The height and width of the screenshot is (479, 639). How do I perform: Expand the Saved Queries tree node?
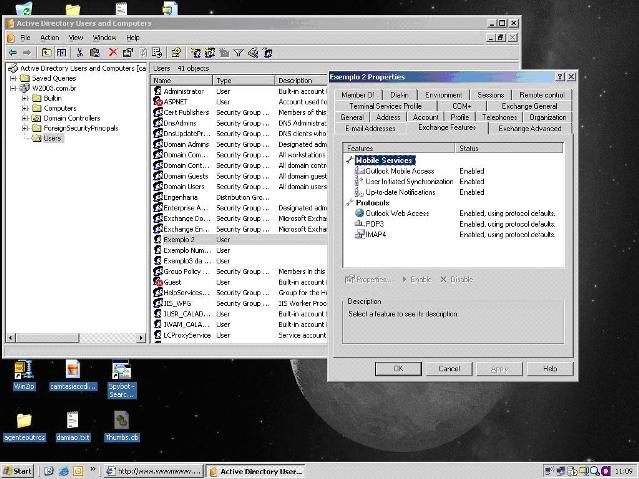point(12,78)
